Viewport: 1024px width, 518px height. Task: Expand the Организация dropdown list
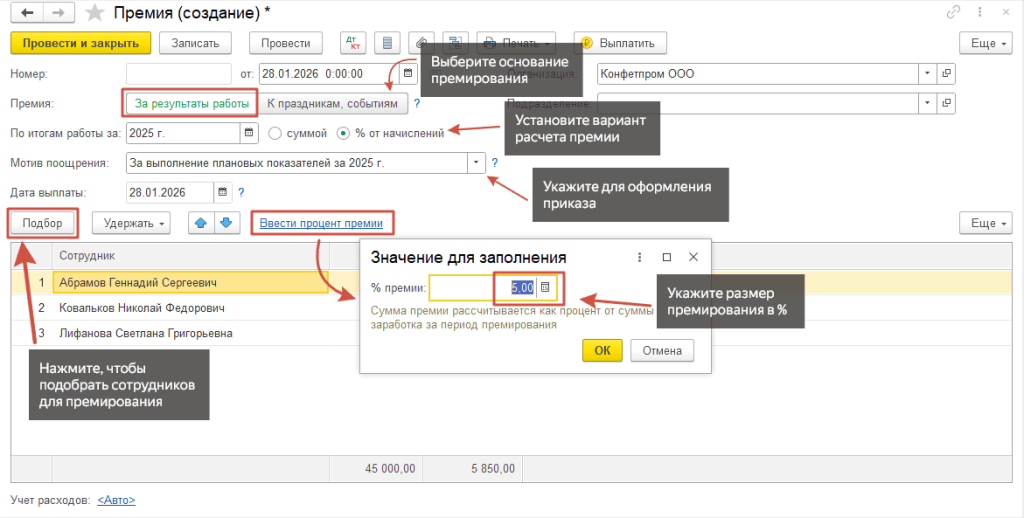pyautogui.click(x=928, y=74)
